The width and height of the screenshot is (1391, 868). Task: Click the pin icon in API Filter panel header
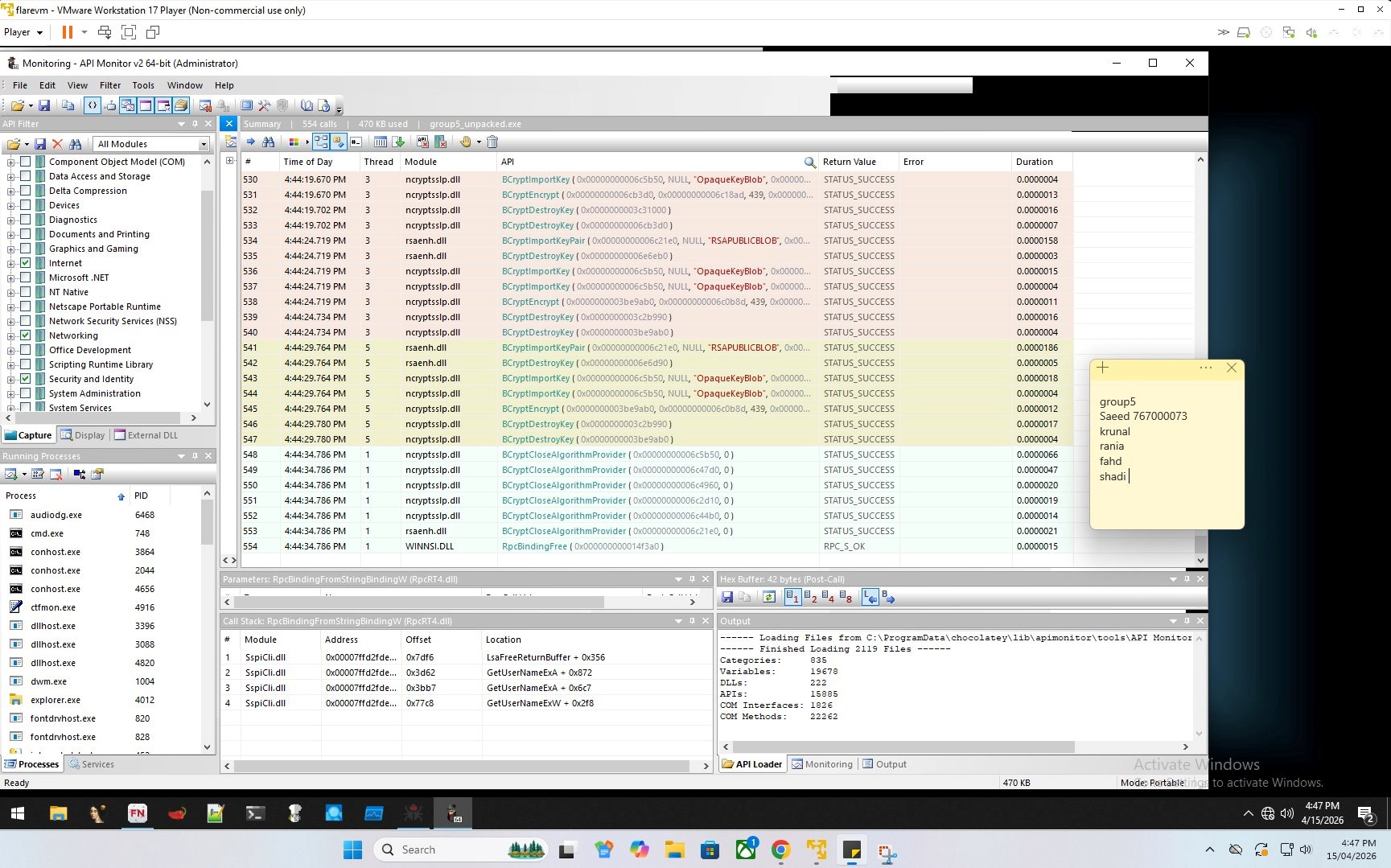click(195, 124)
